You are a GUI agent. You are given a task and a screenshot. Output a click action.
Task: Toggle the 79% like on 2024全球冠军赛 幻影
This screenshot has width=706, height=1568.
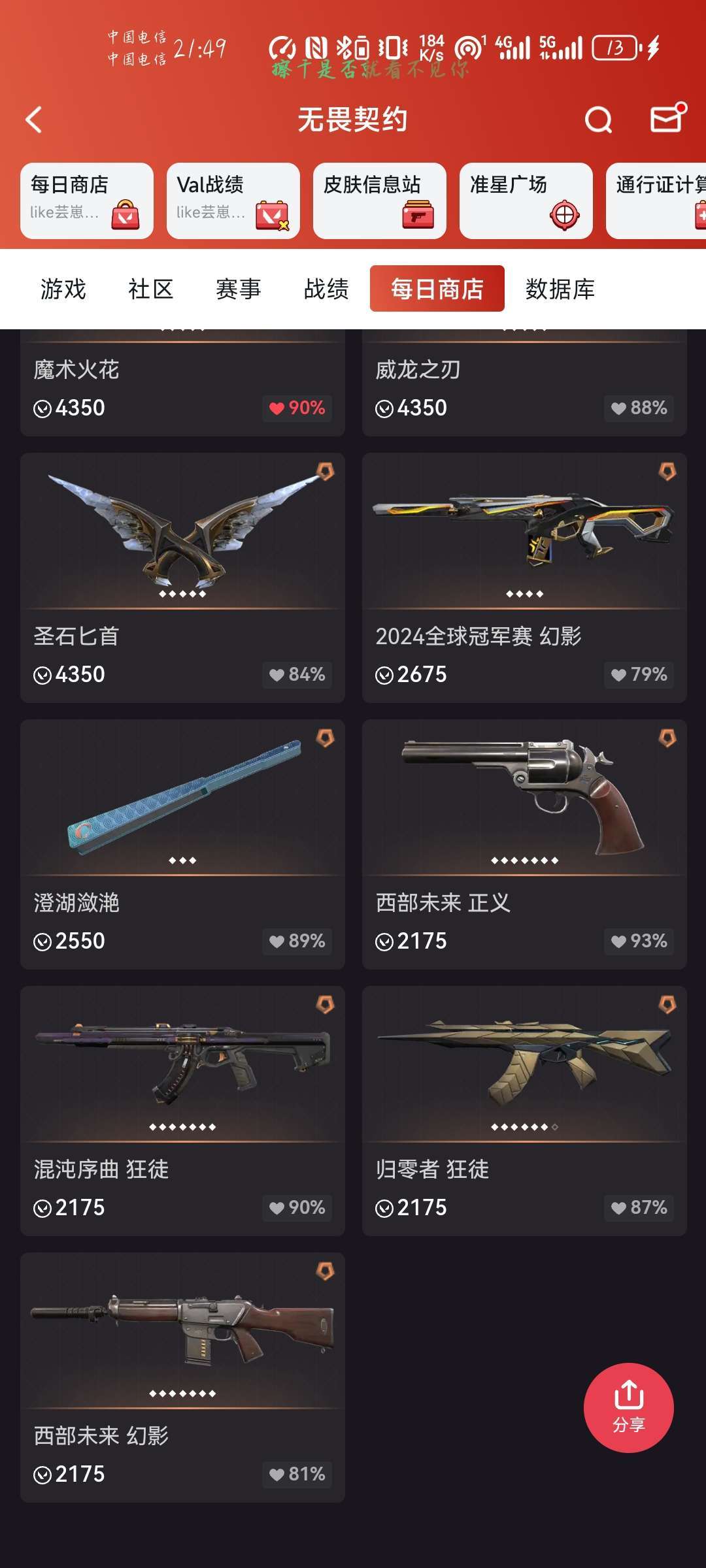[639, 675]
